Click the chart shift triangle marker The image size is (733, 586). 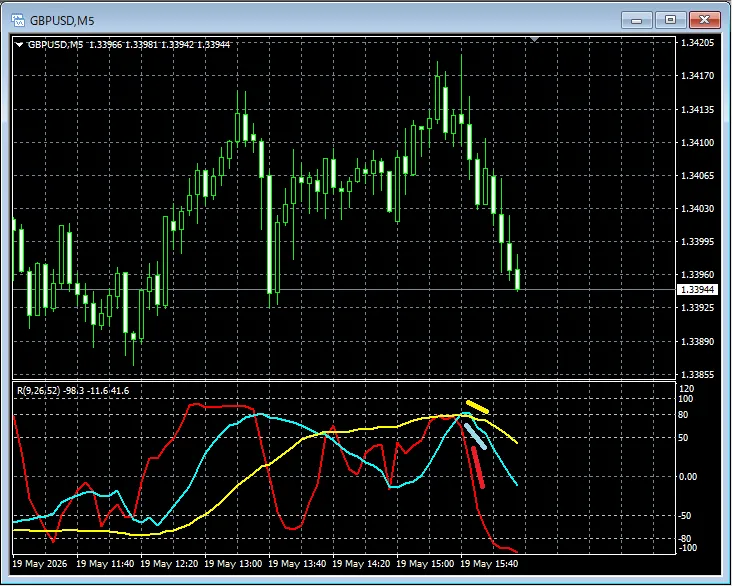[x=534, y=40]
